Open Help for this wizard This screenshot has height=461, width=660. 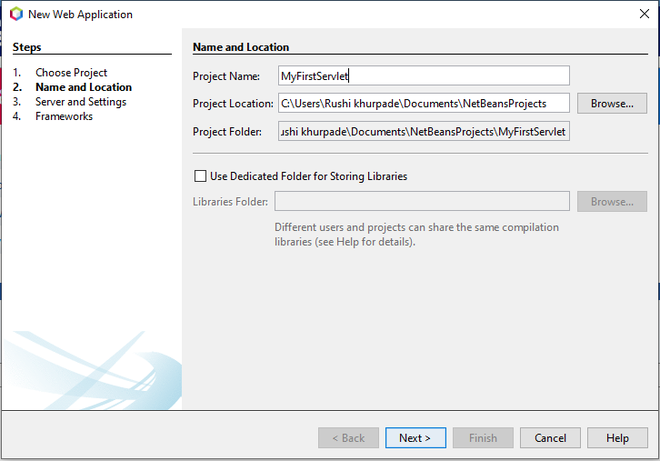coord(617,438)
